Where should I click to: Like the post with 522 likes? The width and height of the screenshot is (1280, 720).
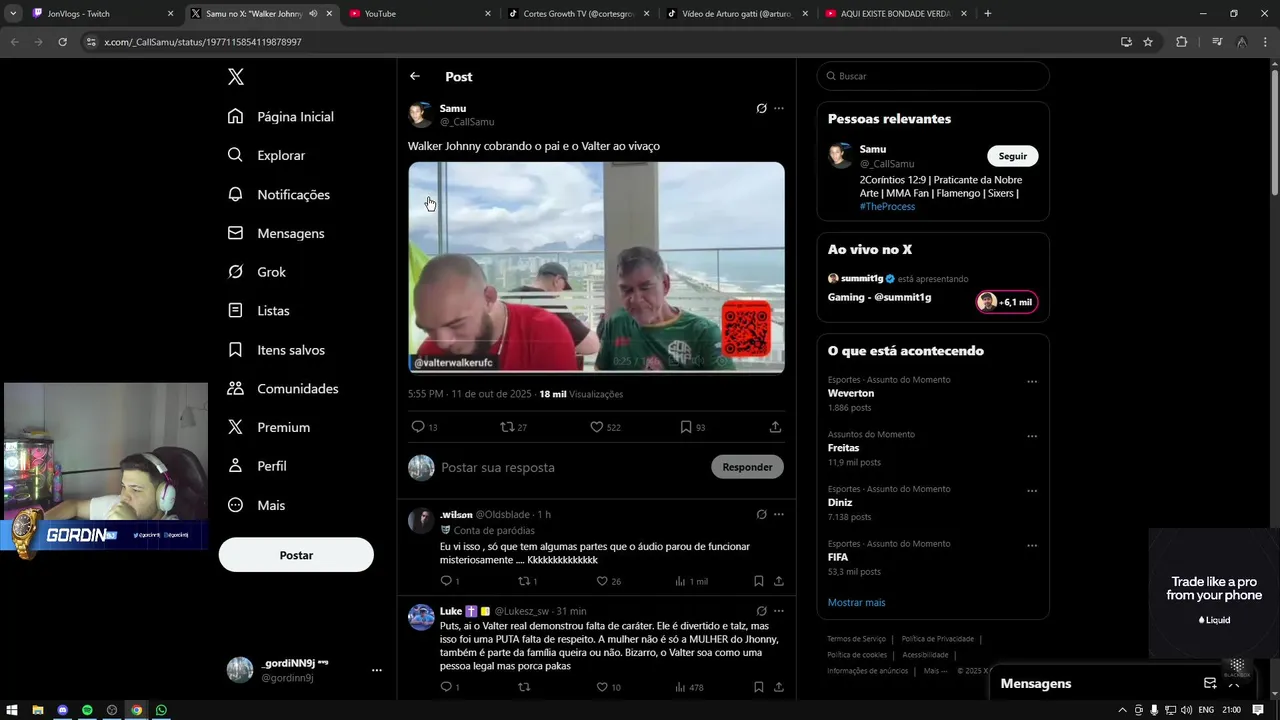point(597,427)
